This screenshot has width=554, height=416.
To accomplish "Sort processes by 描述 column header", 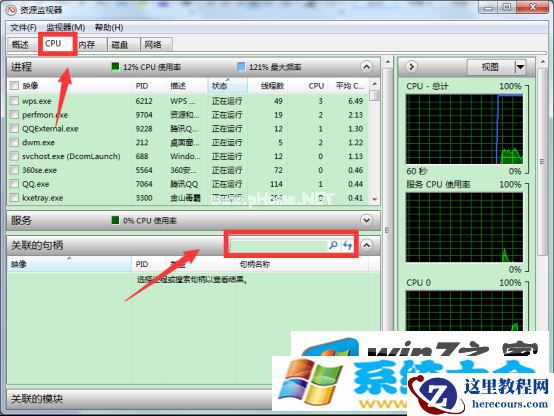I will coord(187,86).
